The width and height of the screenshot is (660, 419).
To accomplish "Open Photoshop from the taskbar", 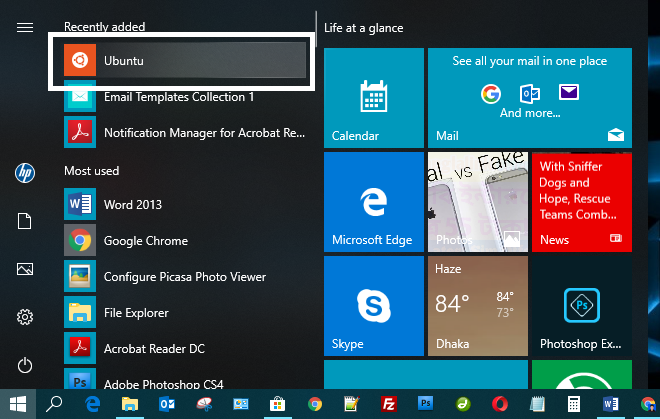I will [426, 403].
